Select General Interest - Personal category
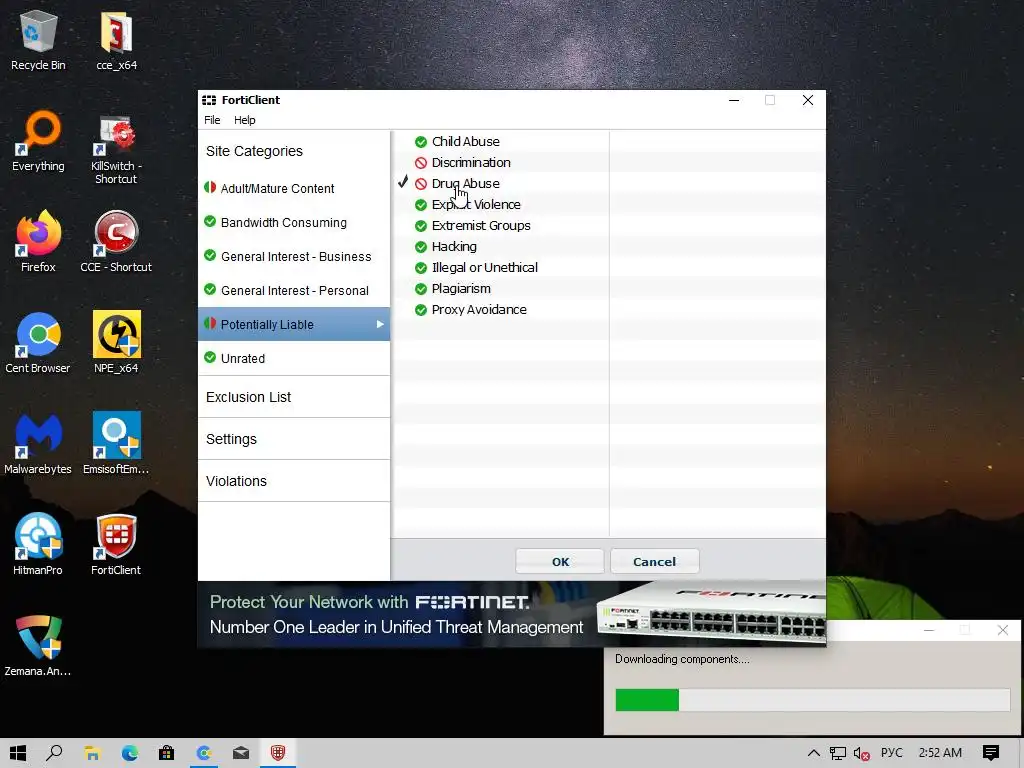The width and height of the screenshot is (1024, 768). click(x=294, y=290)
